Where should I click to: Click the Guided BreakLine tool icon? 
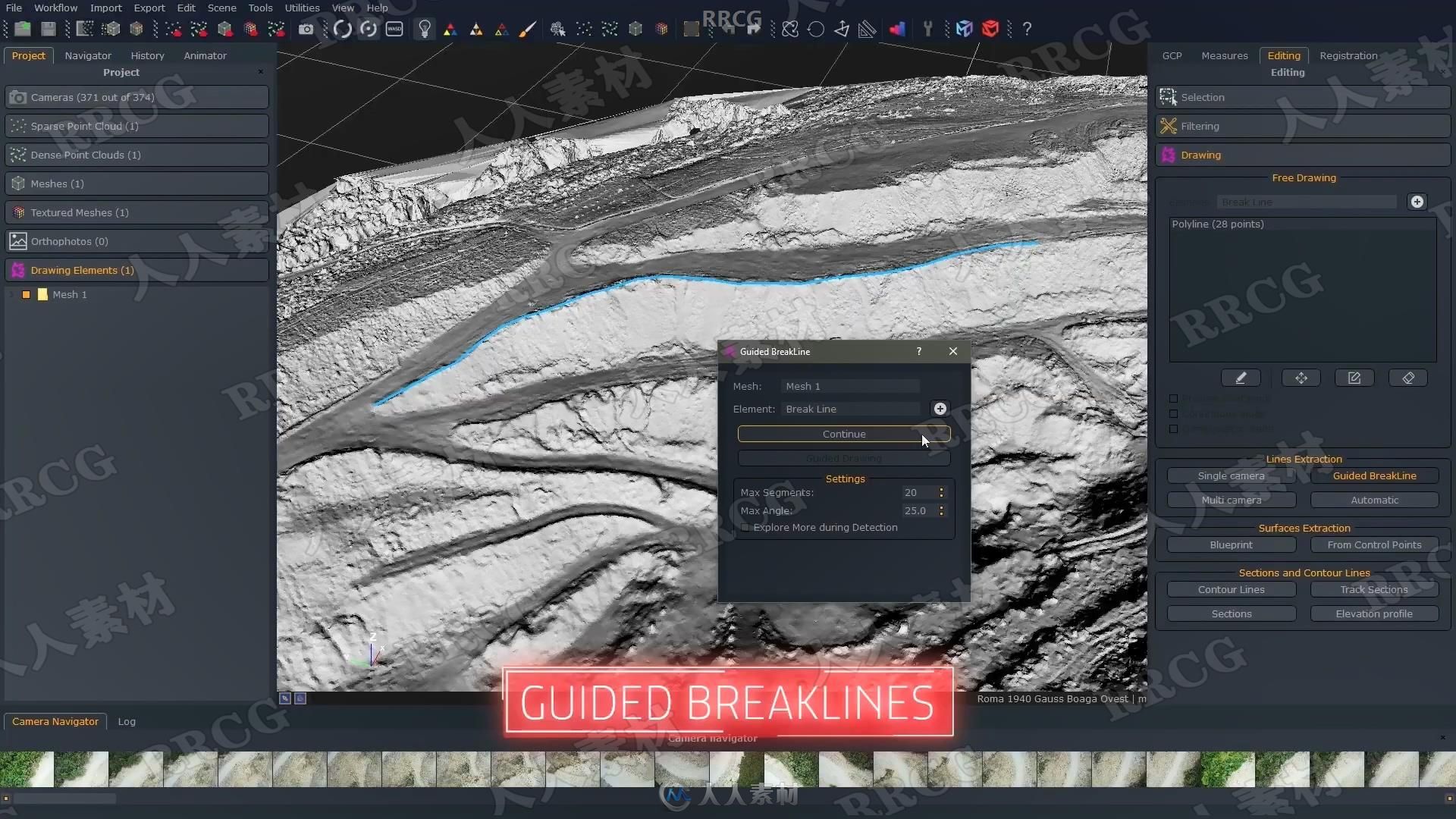(x=1375, y=475)
